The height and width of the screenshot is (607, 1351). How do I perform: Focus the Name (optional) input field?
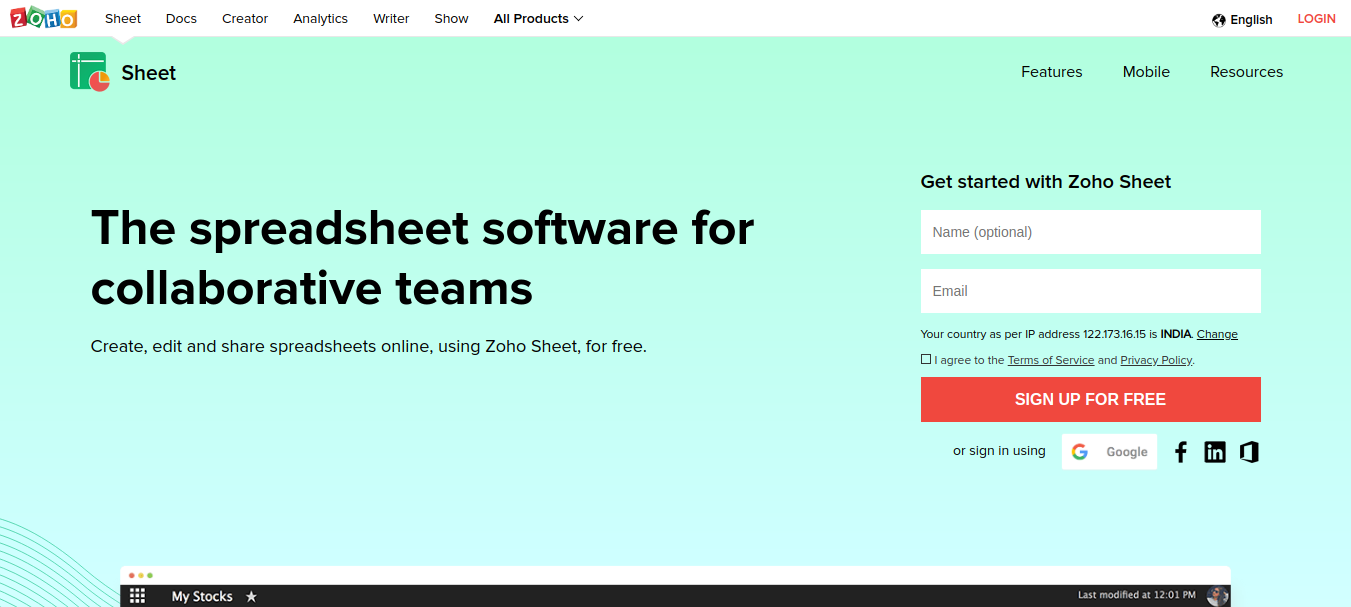[1091, 232]
